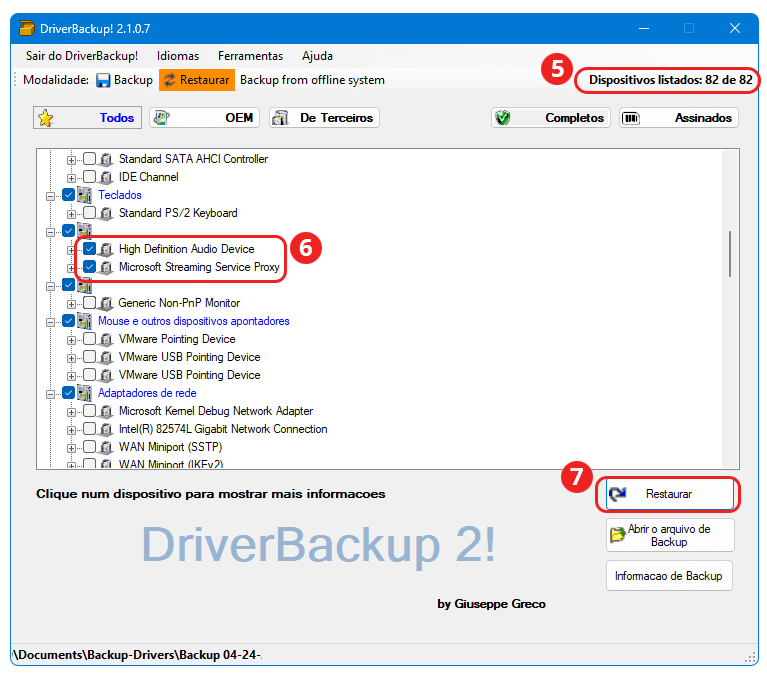Collapse Mouse e outros dispositivos apontadores node
Image resolution: width=767 pixels, height=675 pixels.
(50, 322)
